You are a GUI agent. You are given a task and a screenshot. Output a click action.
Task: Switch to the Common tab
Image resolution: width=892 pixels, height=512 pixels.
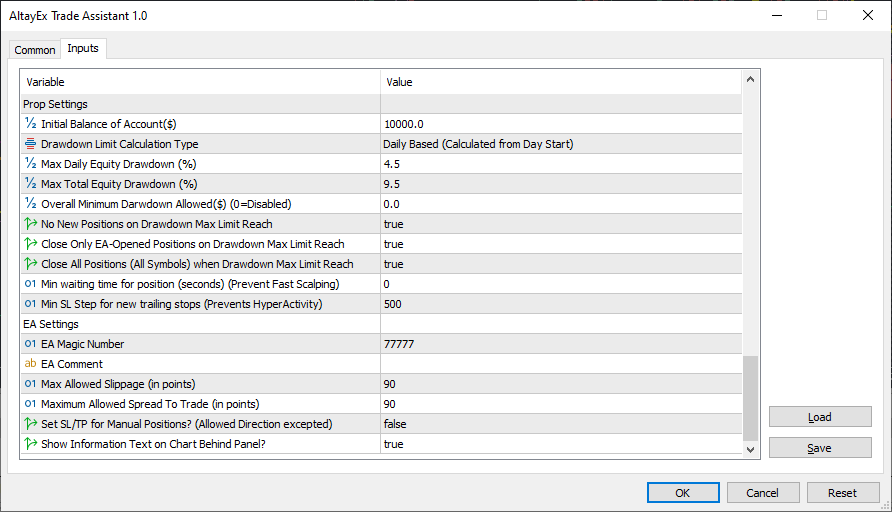click(x=35, y=50)
